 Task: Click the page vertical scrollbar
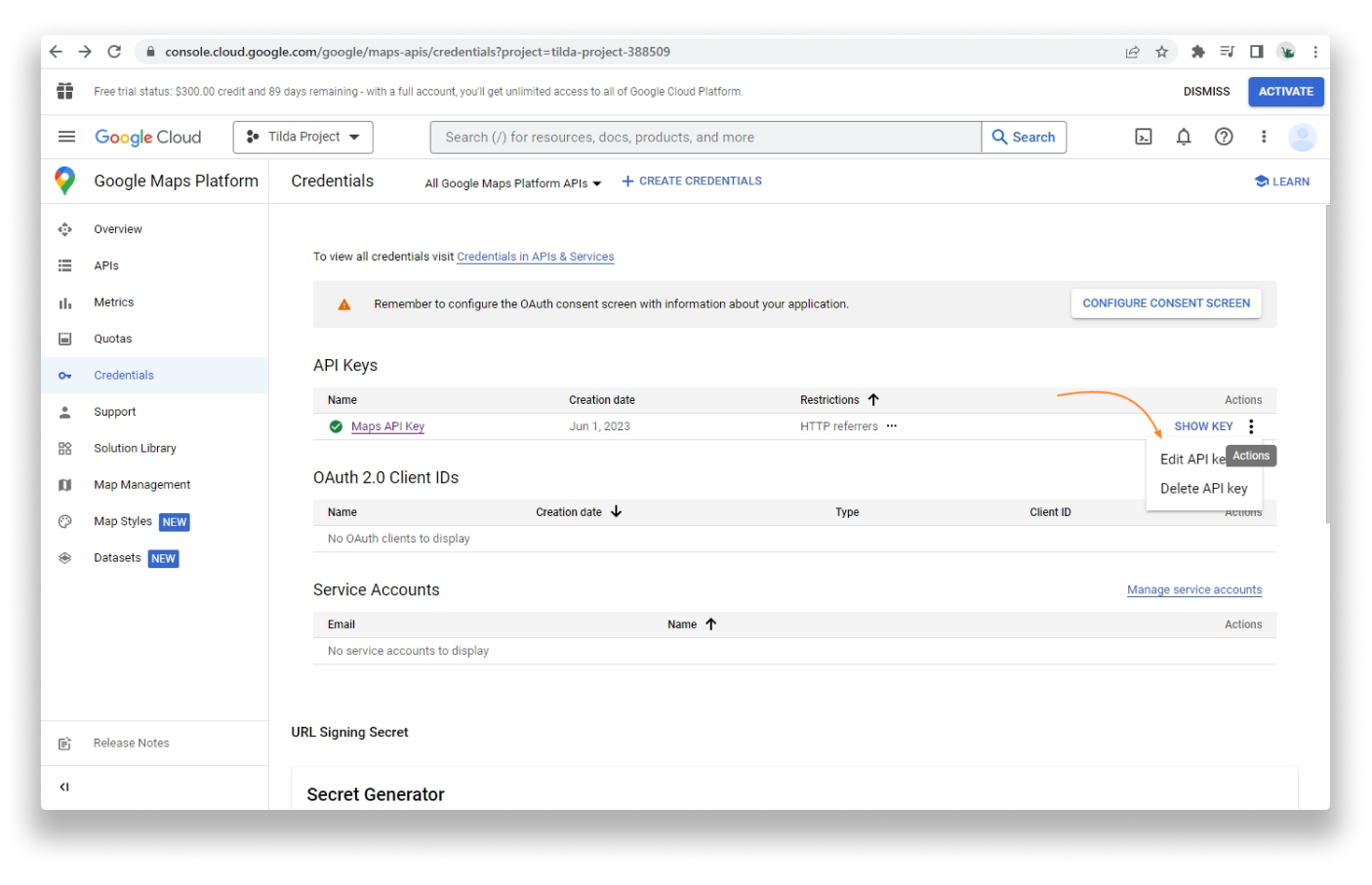click(x=1327, y=363)
